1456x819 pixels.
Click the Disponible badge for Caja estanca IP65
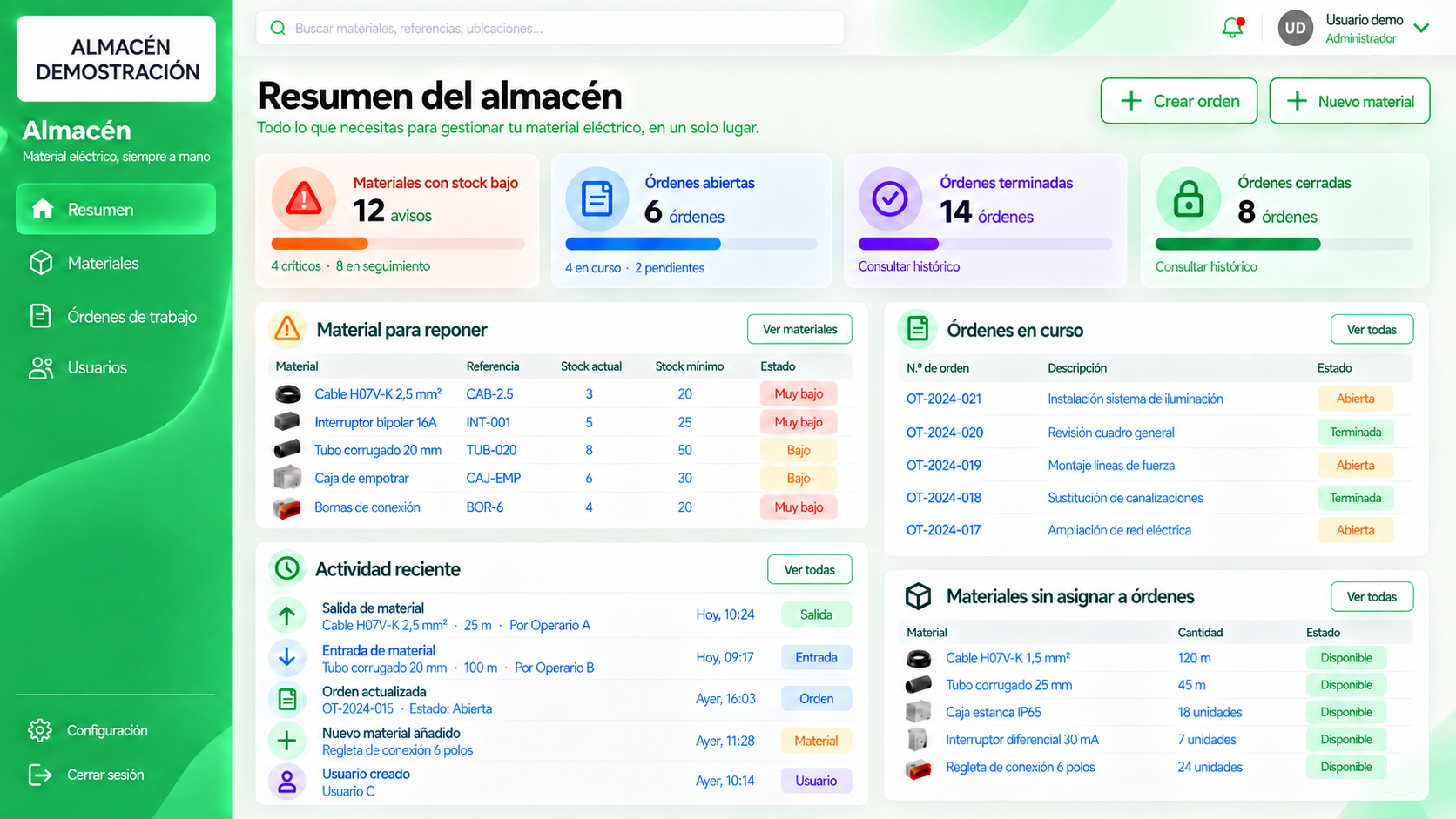coord(1345,712)
